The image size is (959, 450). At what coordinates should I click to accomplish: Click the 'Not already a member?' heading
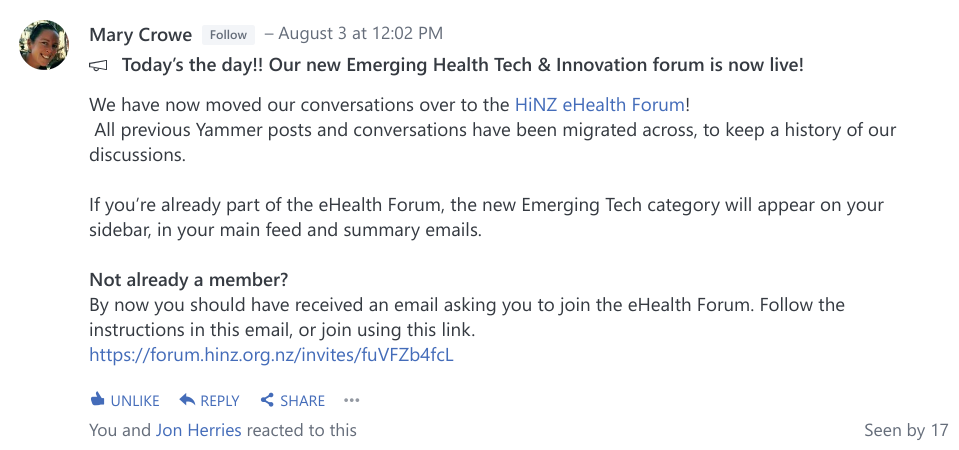[188, 280]
